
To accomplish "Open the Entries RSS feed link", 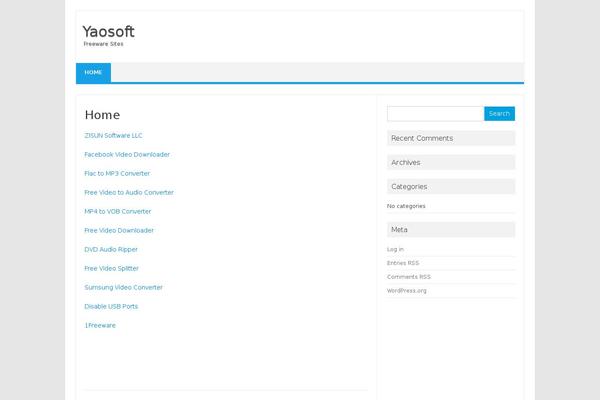I will point(403,263).
